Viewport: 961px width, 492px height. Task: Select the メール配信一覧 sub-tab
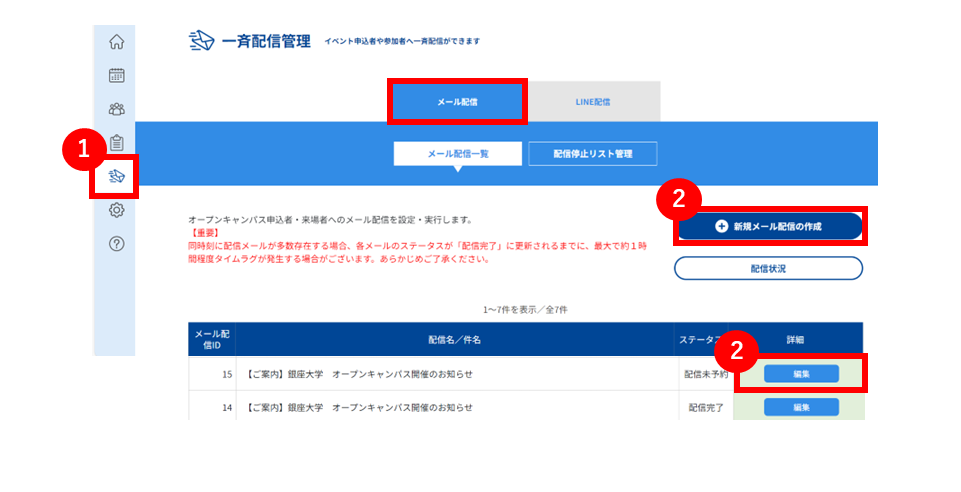point(458,154)
